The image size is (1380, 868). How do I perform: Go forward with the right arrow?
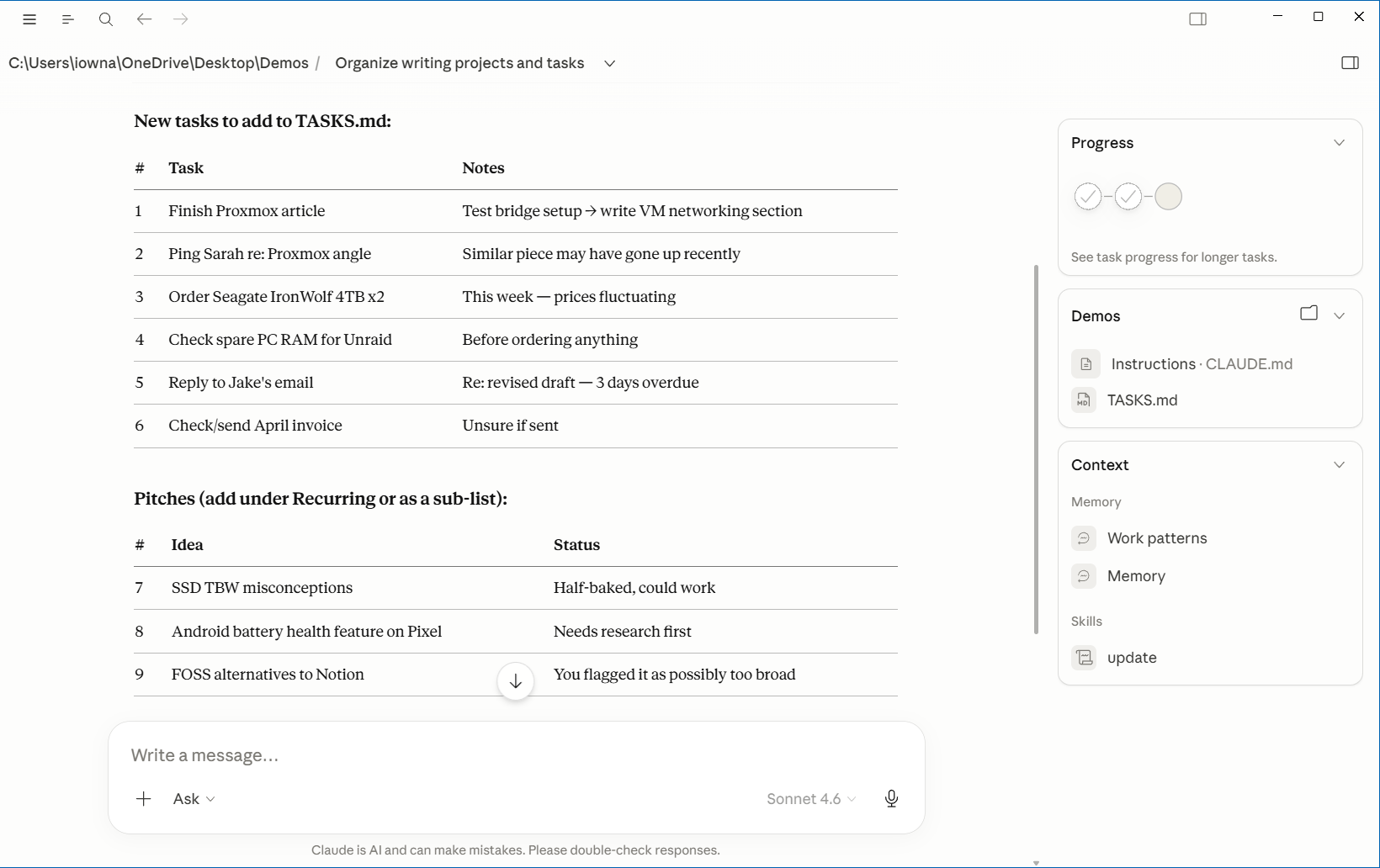tap(181, 19)
